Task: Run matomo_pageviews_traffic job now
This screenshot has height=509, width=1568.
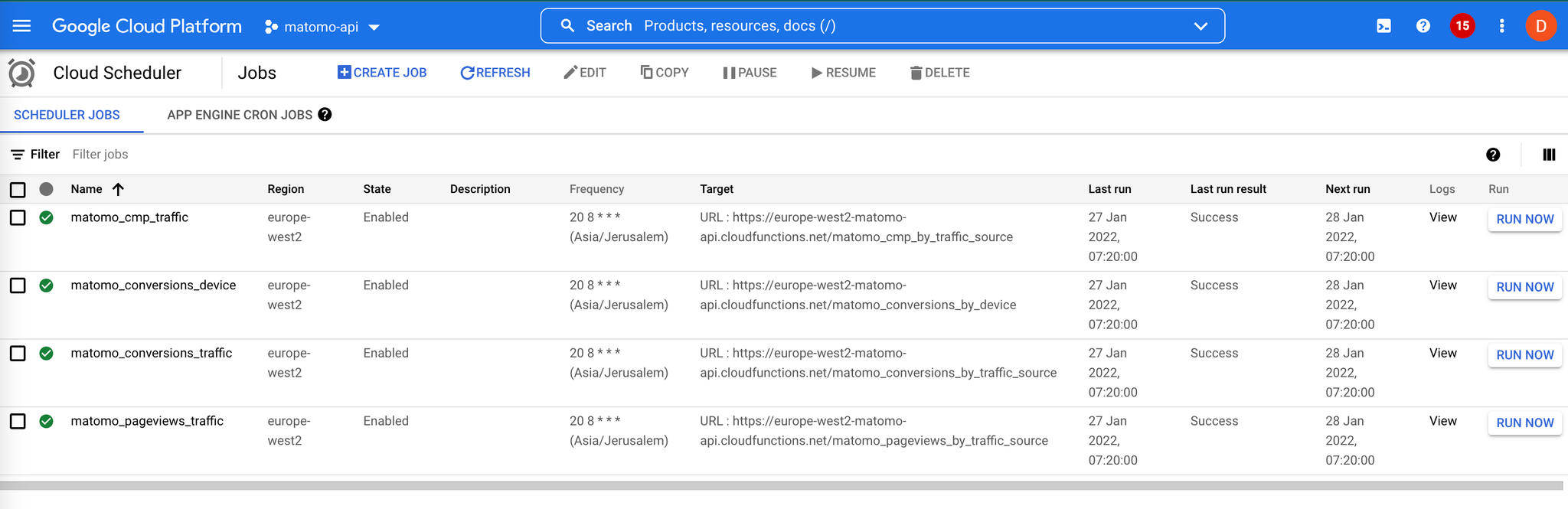Action: pyautogui.click(x=1525, y=423)
